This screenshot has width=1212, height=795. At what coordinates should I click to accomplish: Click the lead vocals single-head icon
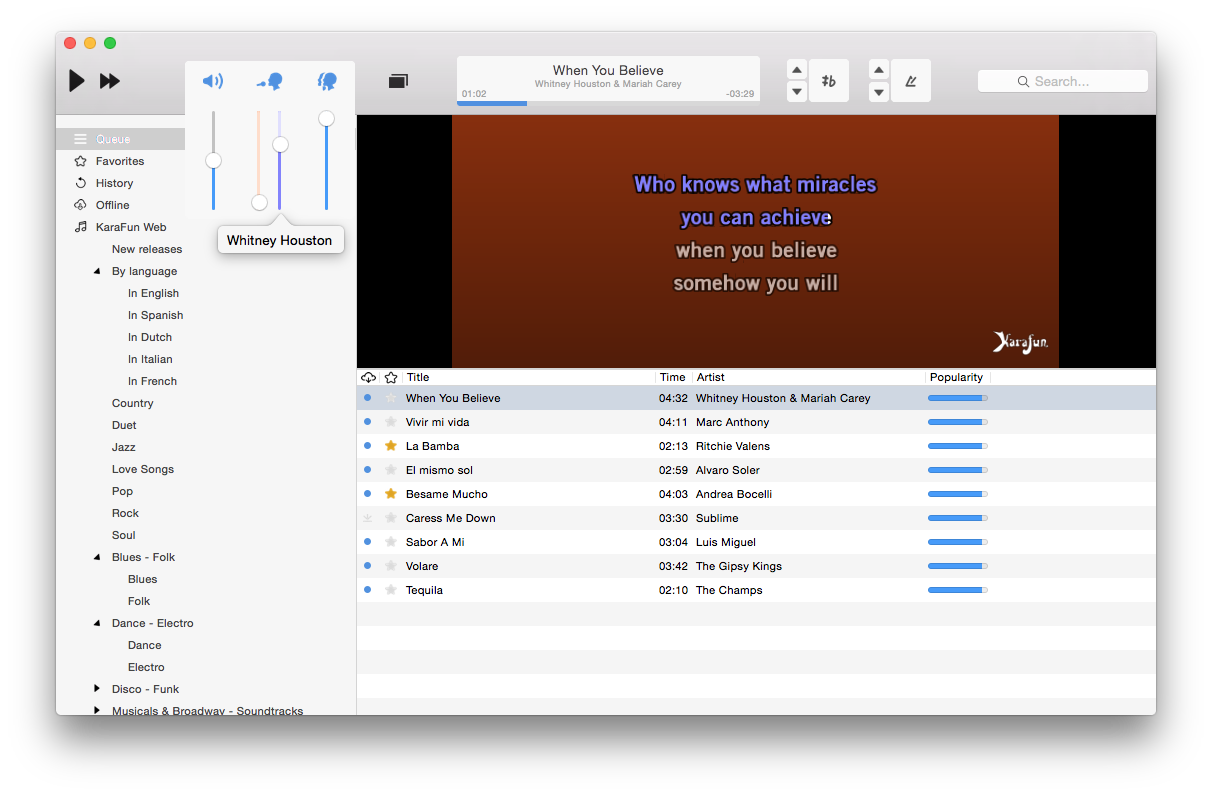tap(270, 81)
